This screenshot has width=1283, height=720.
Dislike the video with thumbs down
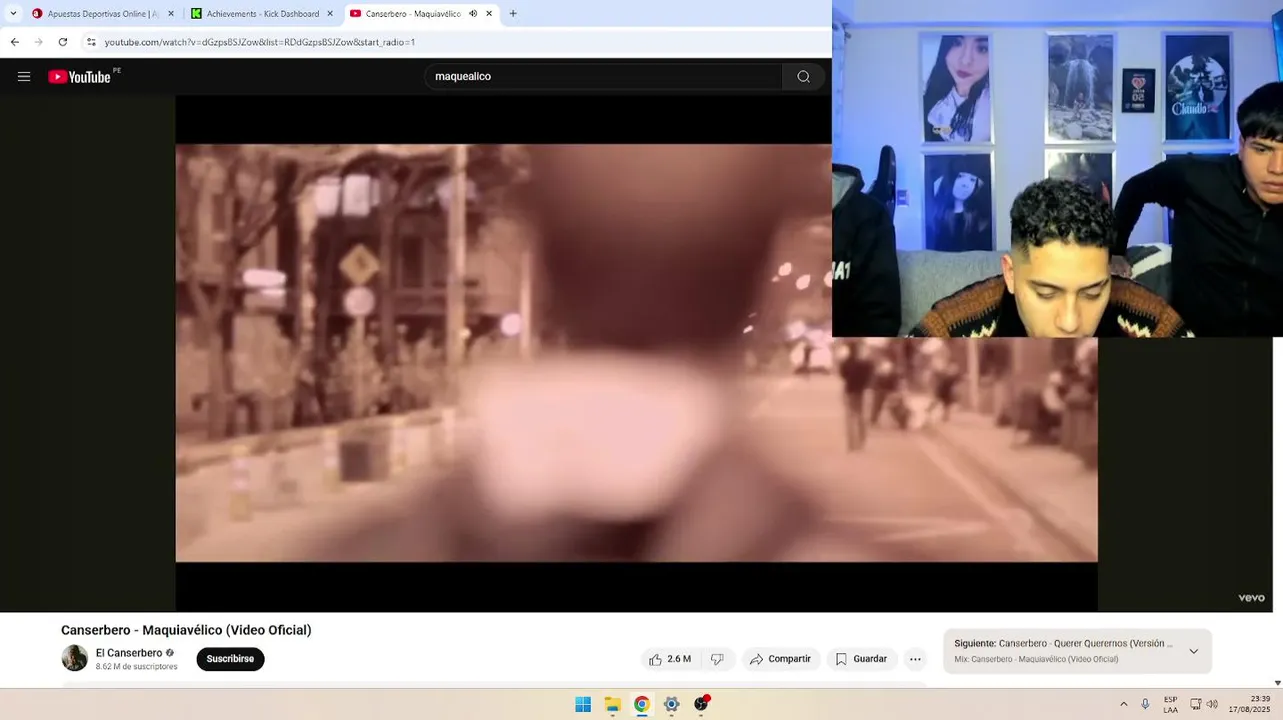717,659
